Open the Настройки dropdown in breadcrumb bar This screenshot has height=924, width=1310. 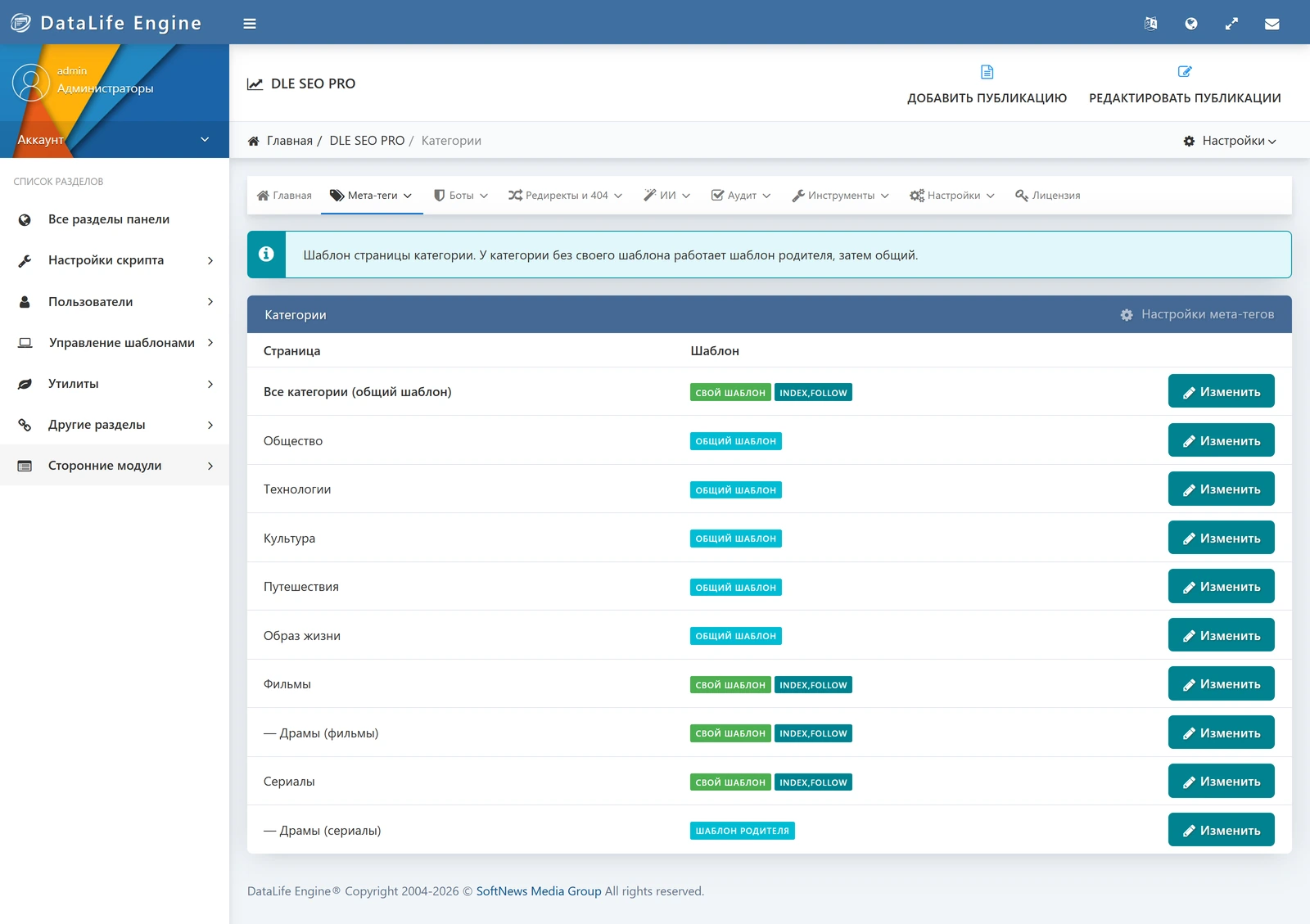click(1230, 141)
